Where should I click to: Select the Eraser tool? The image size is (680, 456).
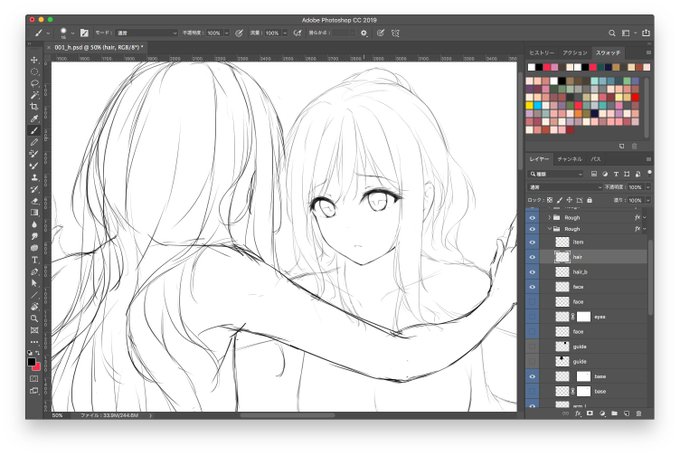pyautogui.click(x=34, y=201)
